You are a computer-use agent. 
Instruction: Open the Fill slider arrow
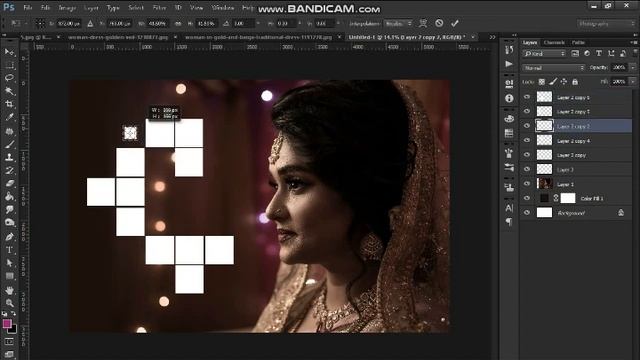pos(633,82)
